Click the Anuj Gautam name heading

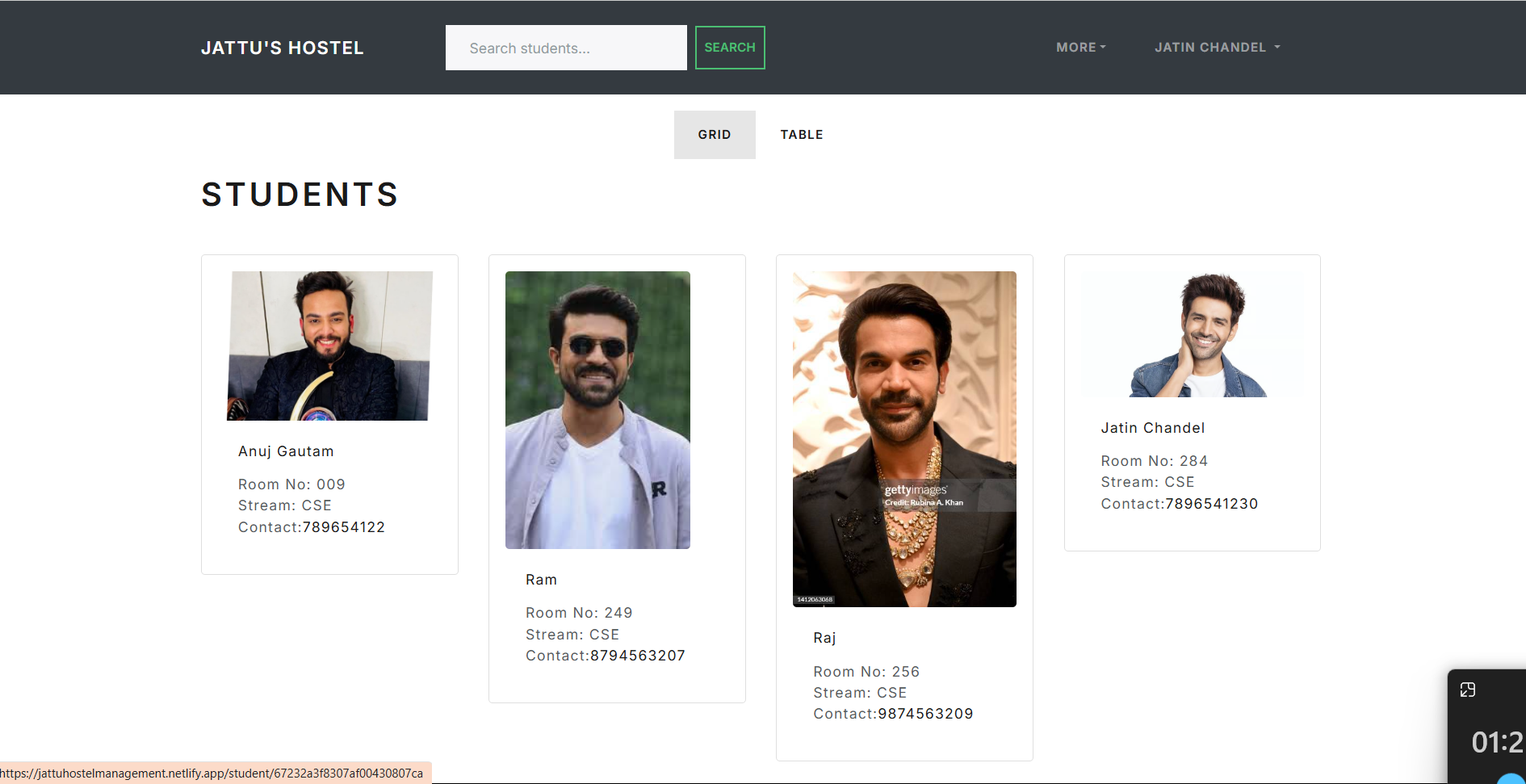pyautogui.click(x=286, y=451)
